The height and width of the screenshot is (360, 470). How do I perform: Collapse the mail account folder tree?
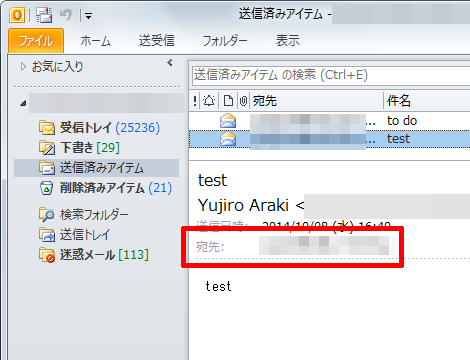point(23,103)
